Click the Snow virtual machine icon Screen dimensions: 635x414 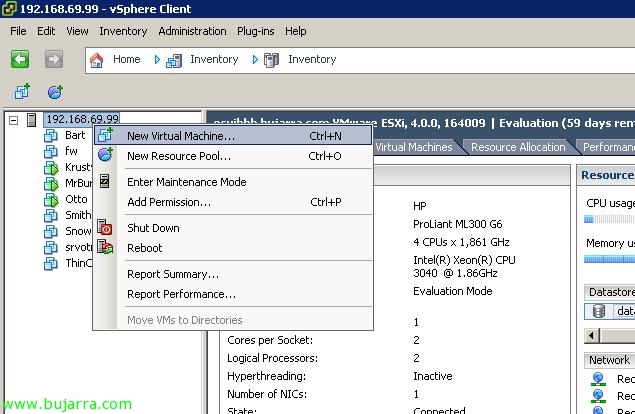(x=51, y=231)
